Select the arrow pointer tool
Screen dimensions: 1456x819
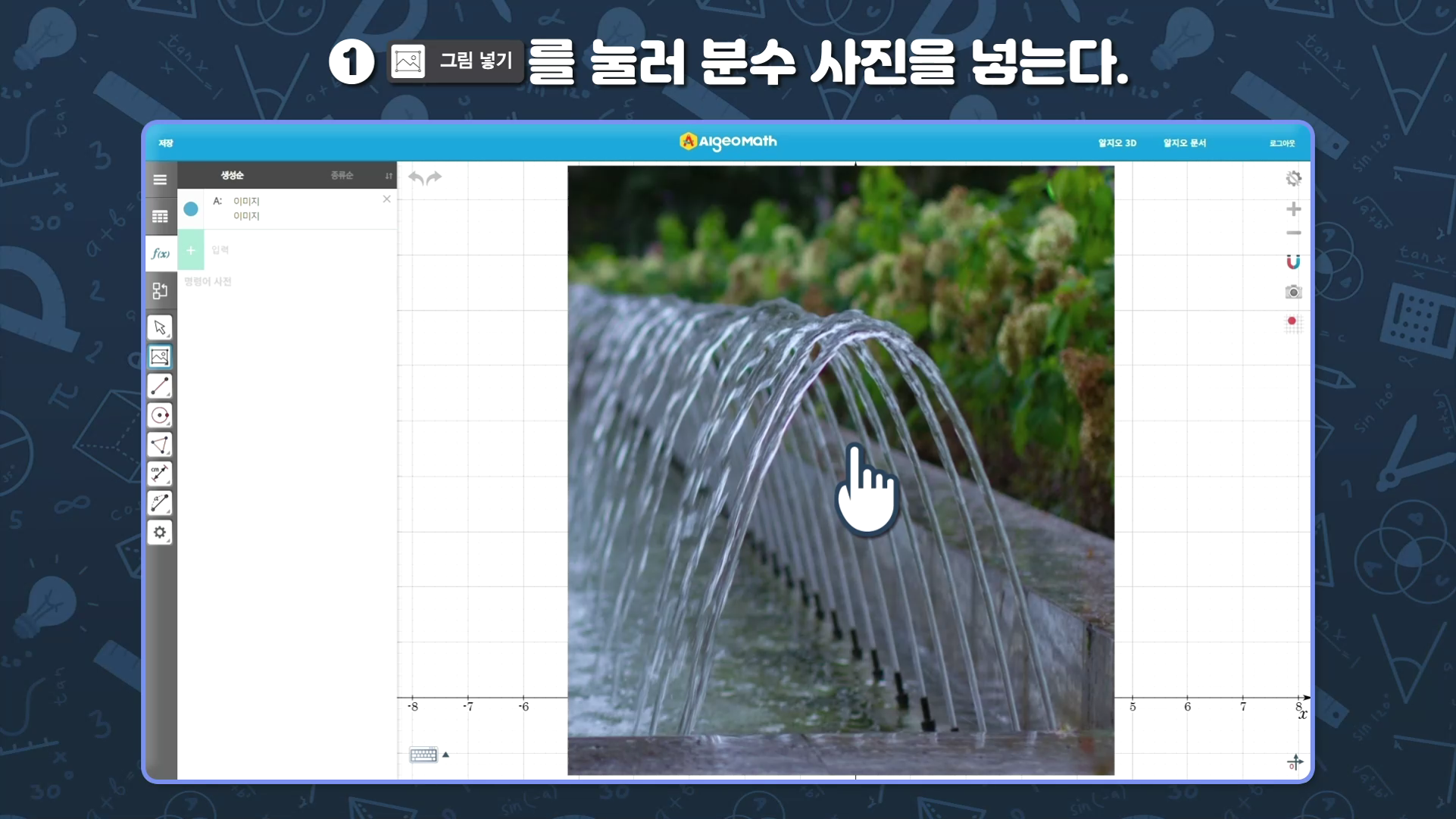(160, 327)
